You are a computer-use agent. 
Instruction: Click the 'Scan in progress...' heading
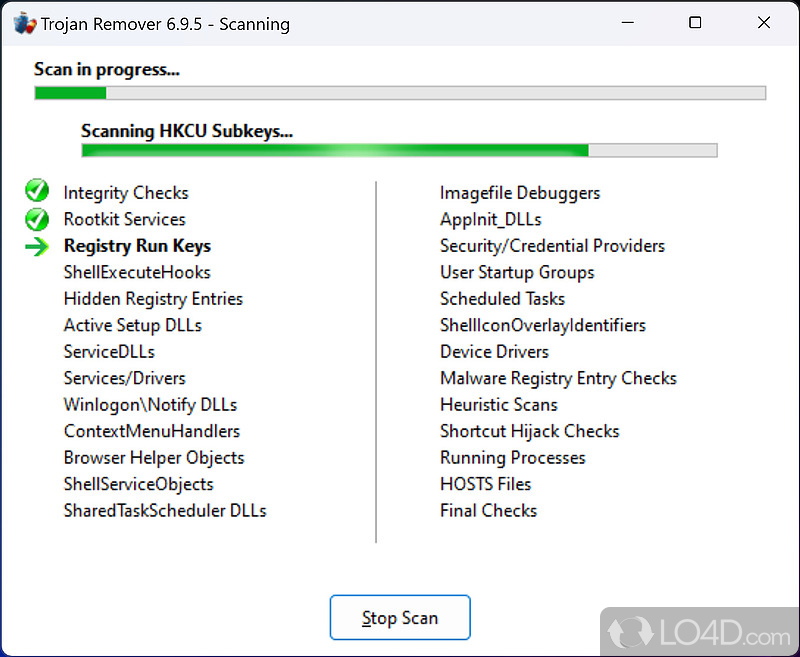[107, 69]
